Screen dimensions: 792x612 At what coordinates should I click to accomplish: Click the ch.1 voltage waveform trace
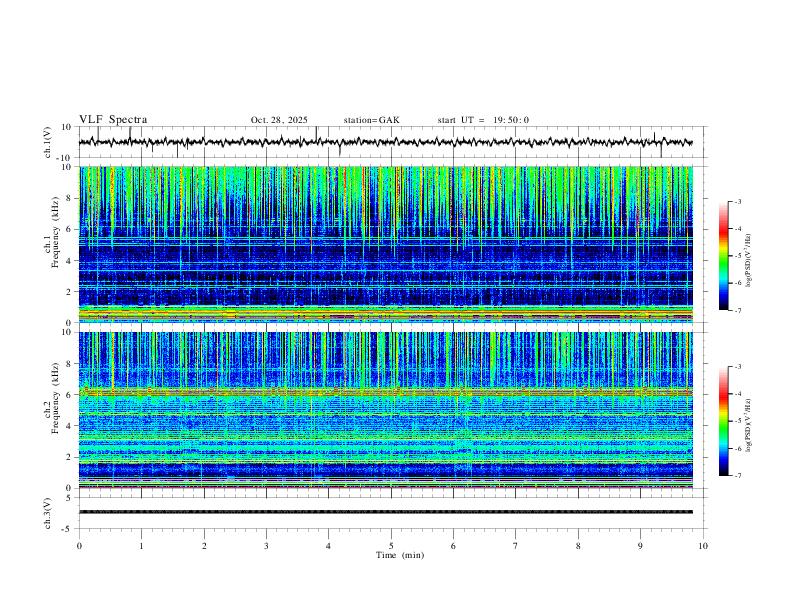[385, 142]
